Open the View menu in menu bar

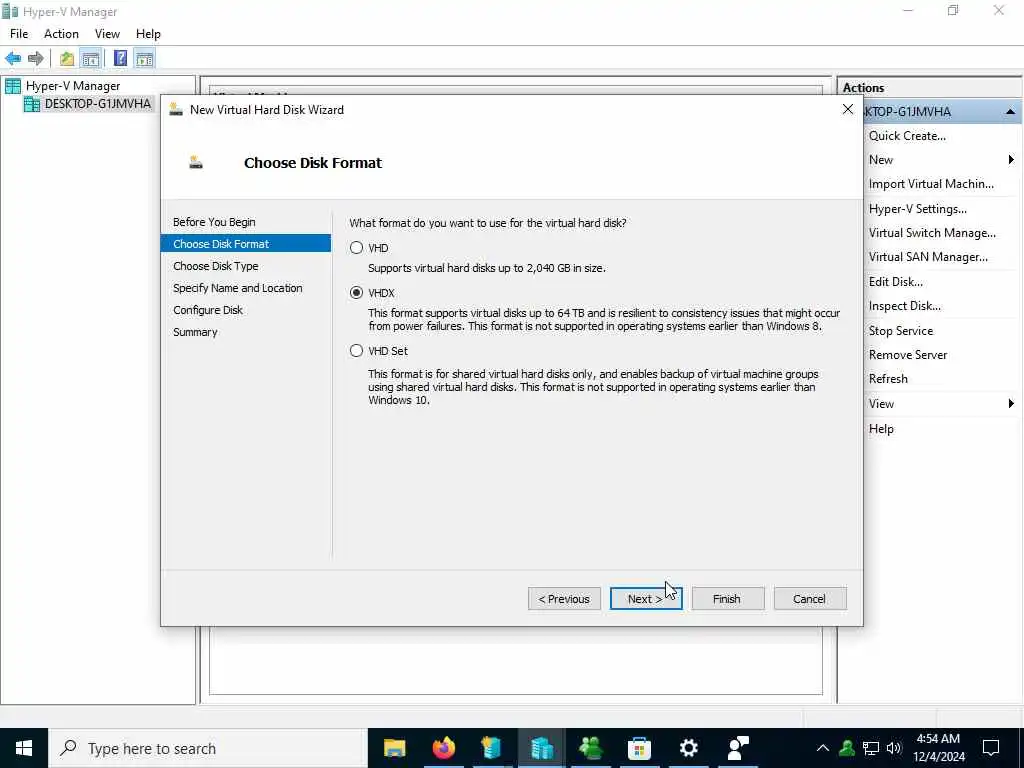click(107, 34)
